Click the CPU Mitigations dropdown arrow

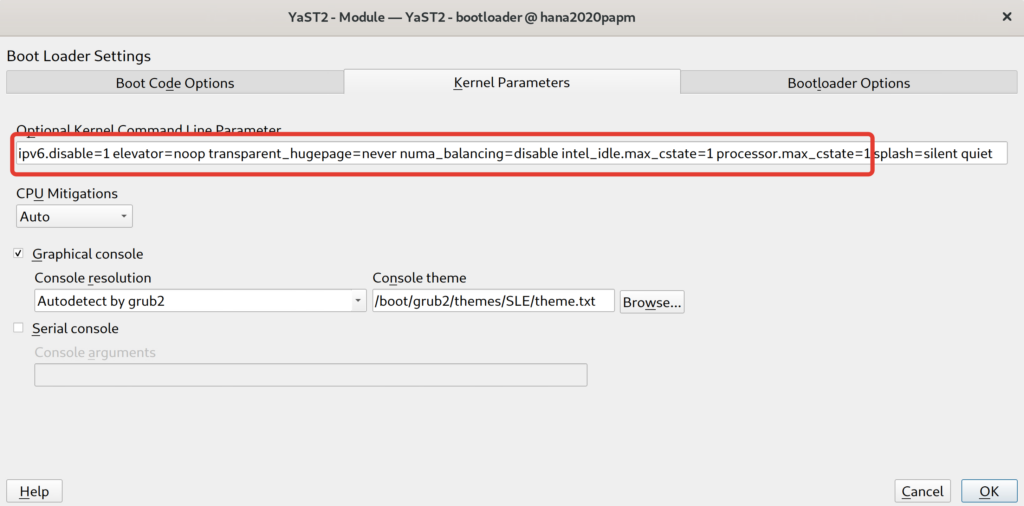123,216
